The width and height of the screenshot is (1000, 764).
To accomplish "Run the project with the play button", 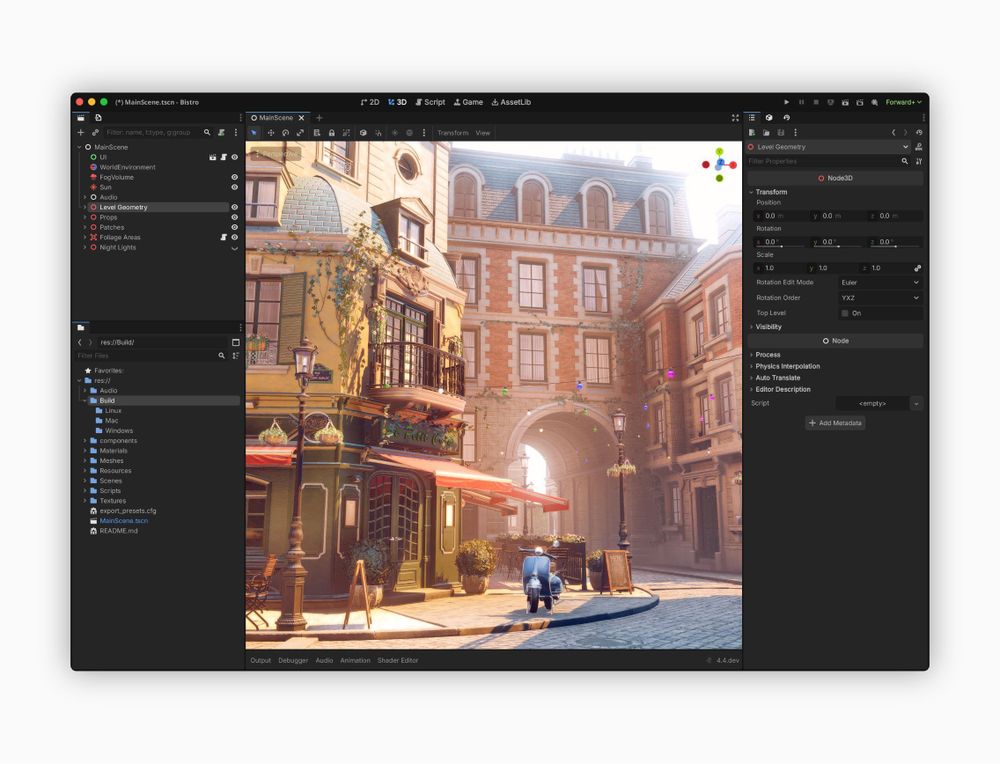I will pos(786,102).
